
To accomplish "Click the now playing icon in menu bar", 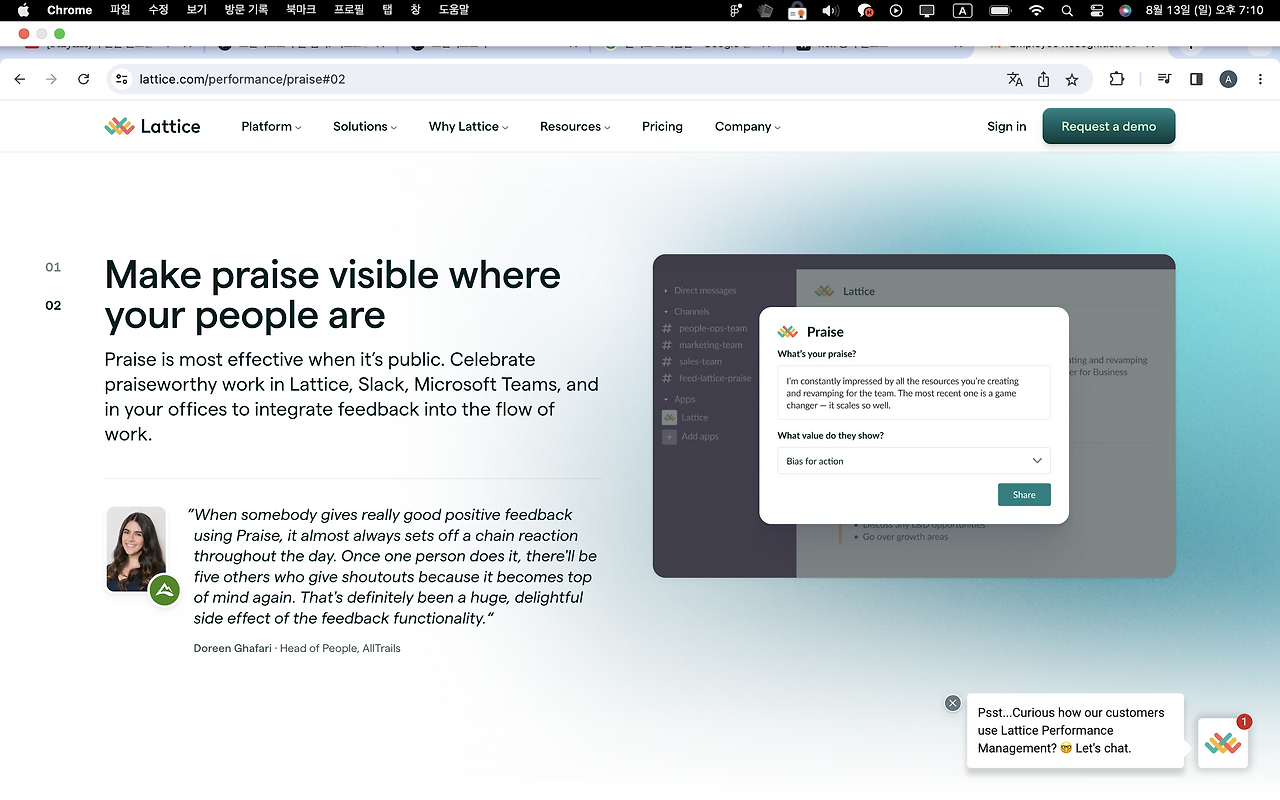I will point(896,10).
